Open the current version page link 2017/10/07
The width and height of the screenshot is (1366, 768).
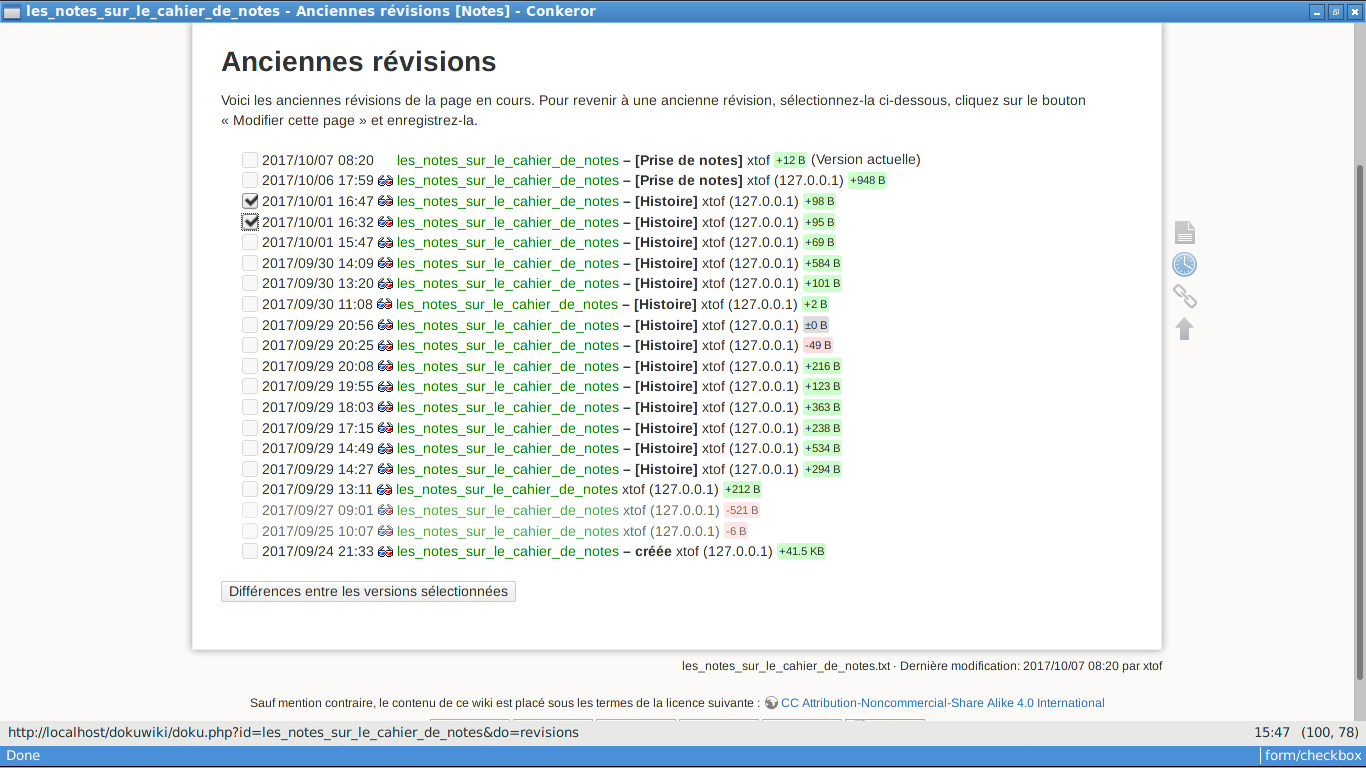tap(507, 160)
